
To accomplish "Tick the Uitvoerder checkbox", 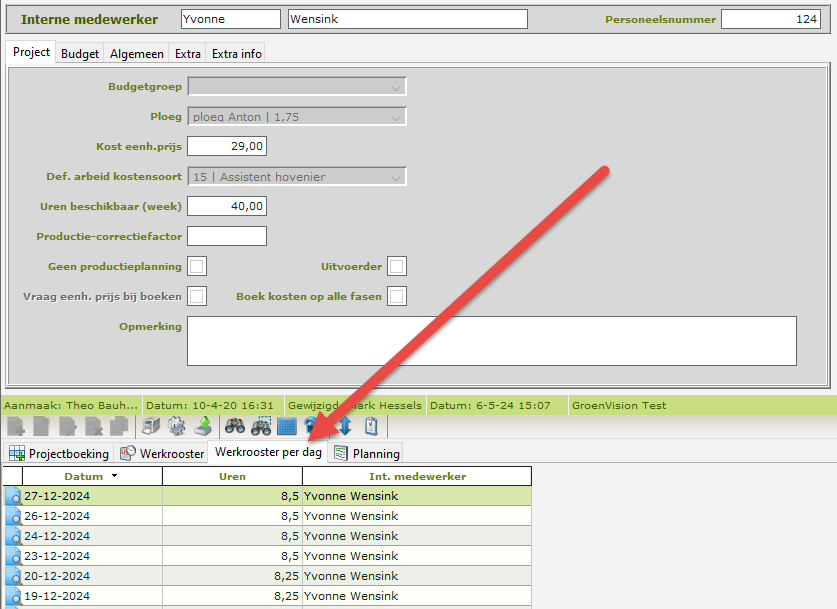I will tap(397, 266).
